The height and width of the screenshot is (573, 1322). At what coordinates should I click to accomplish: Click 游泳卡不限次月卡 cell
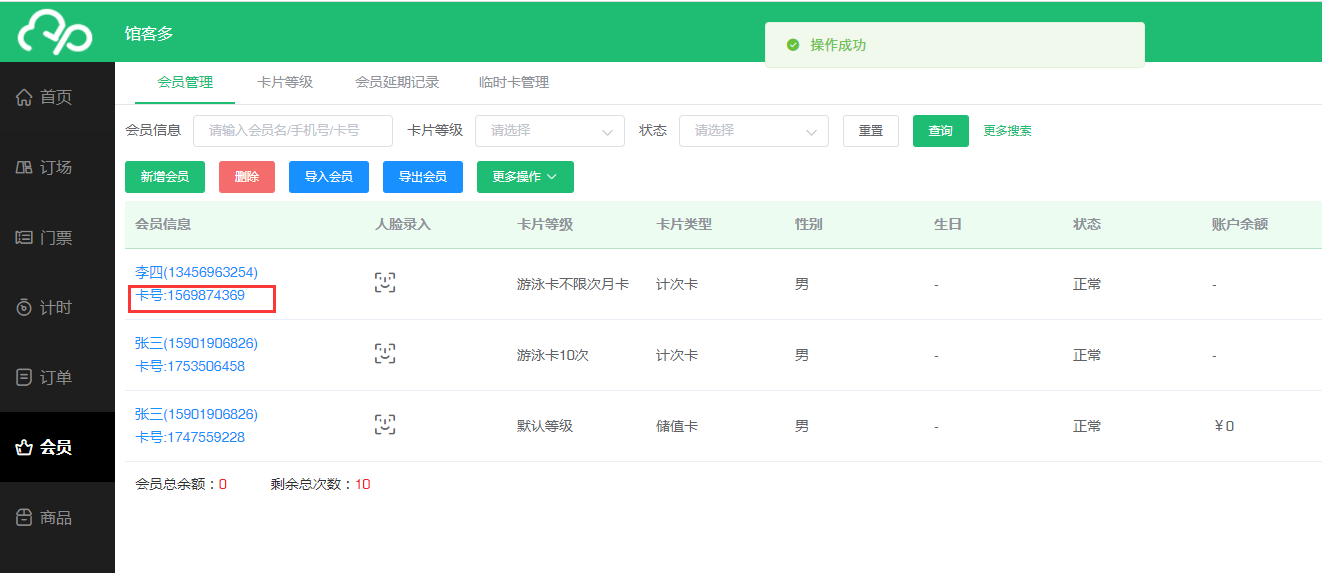573,284
